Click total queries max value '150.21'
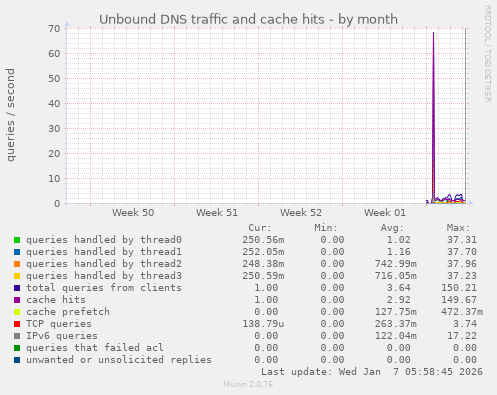 459,288
